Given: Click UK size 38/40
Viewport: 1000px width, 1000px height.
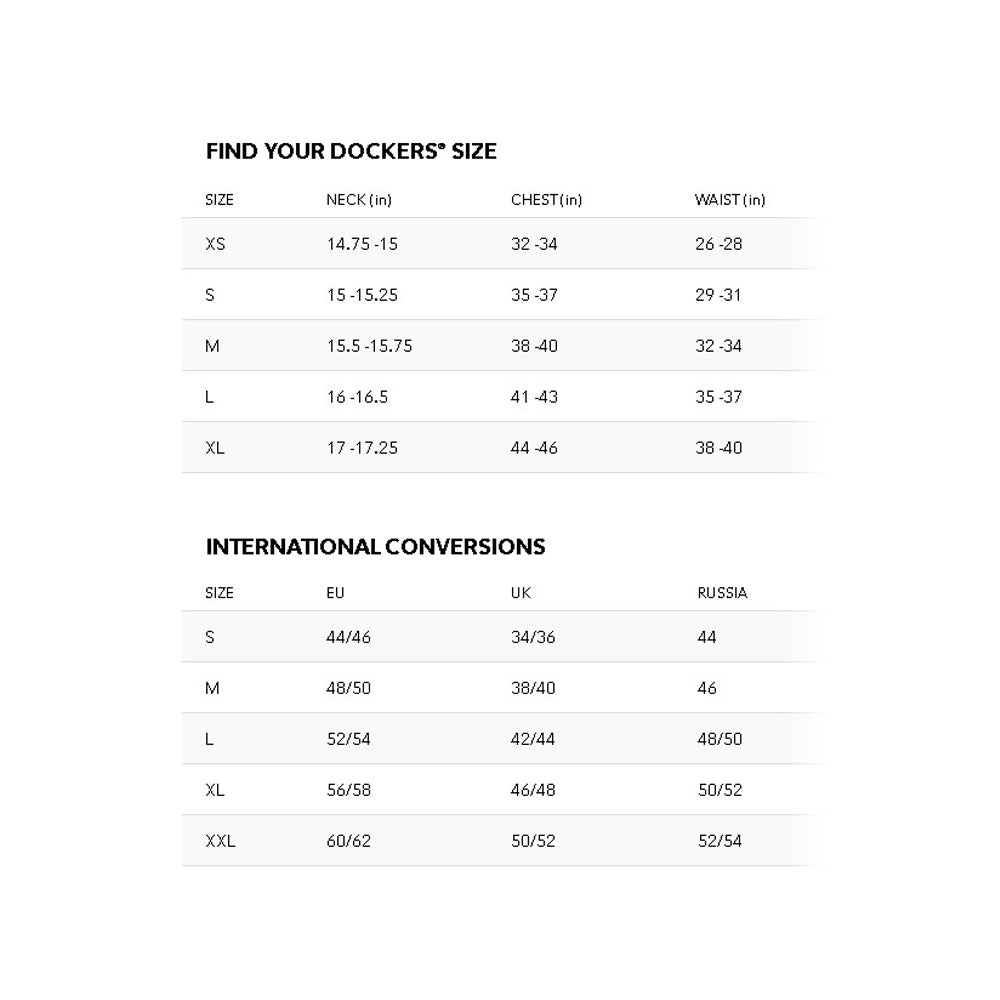Looking at the screenshot, I should [x=533, y=688].
